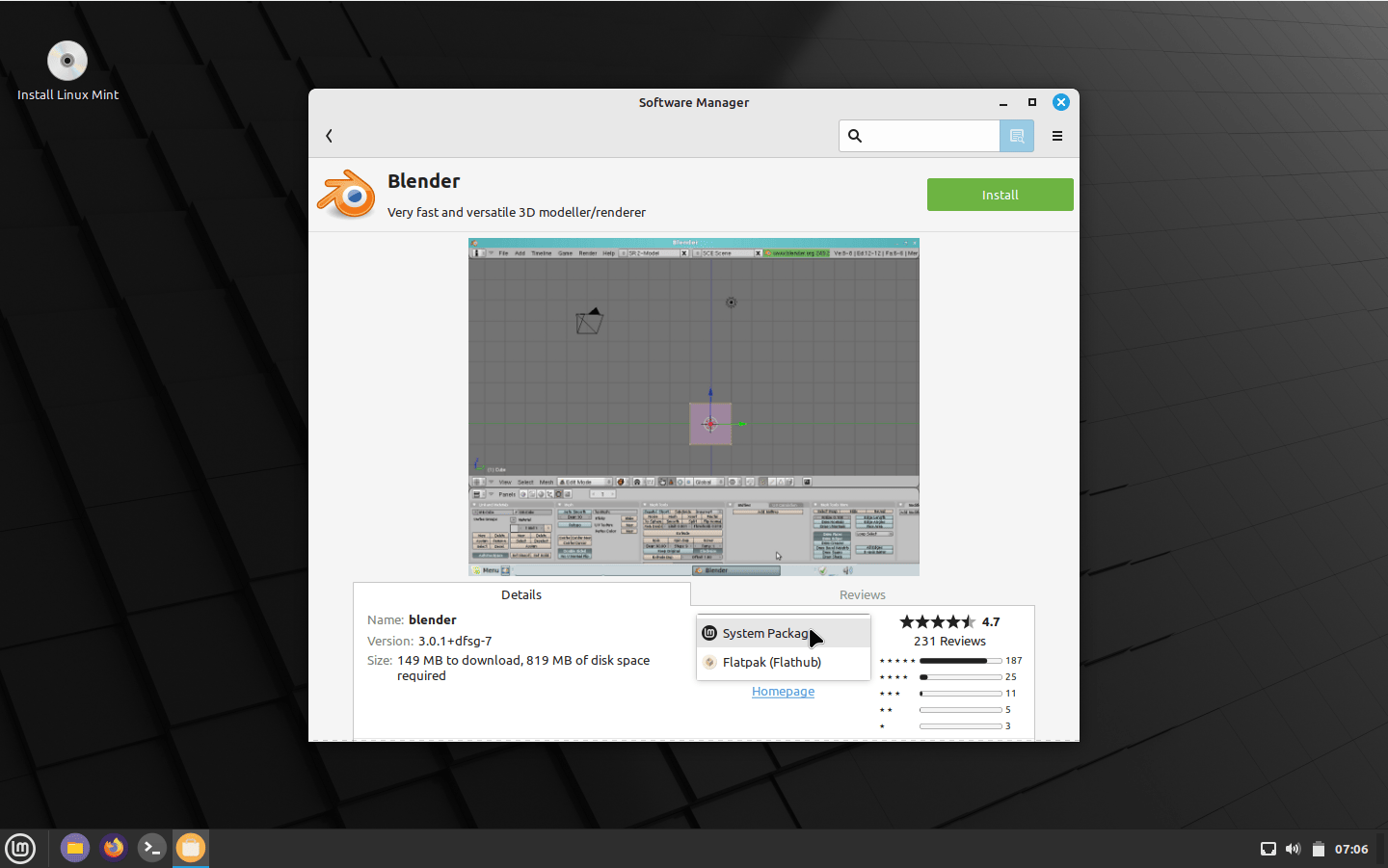
Task: Install Blender with the green button
Action: (1000, 195)
